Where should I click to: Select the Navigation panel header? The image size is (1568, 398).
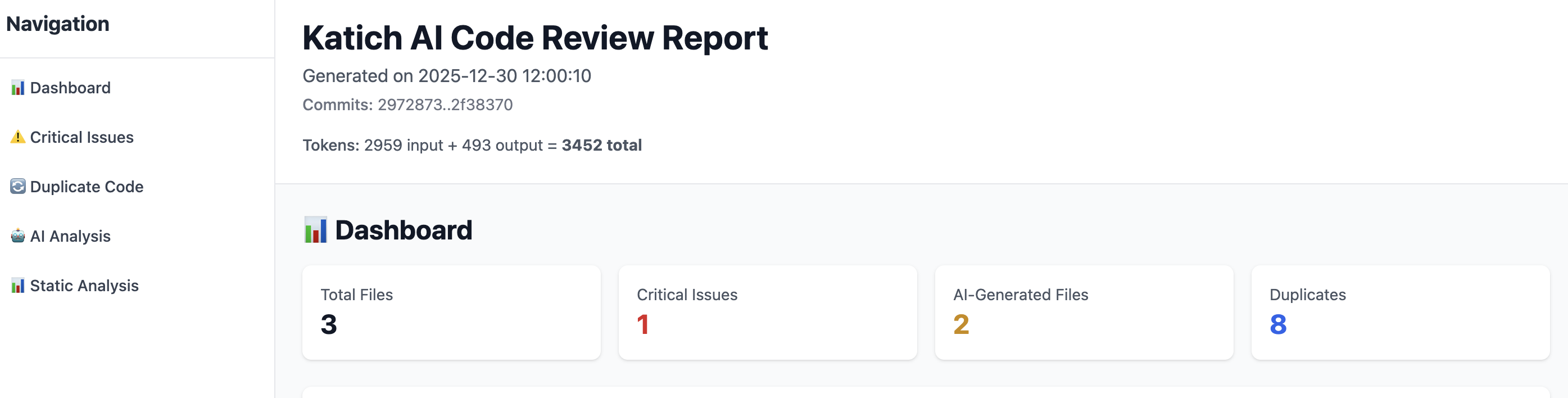coord(58,24)
